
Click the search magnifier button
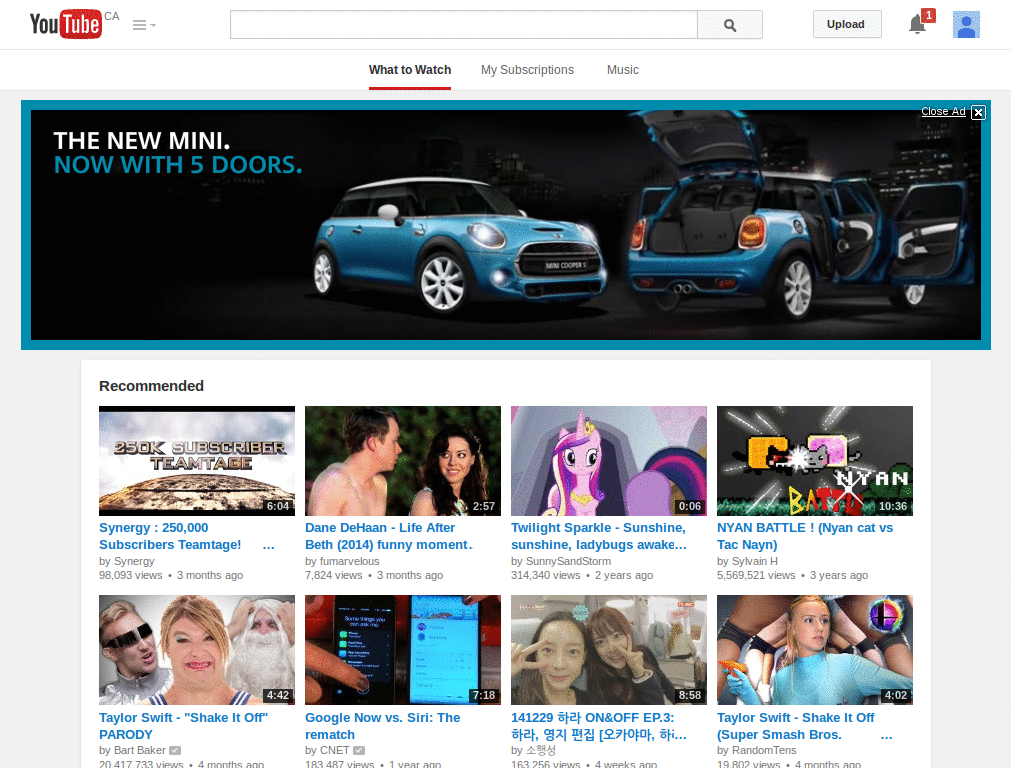(729, 25)
